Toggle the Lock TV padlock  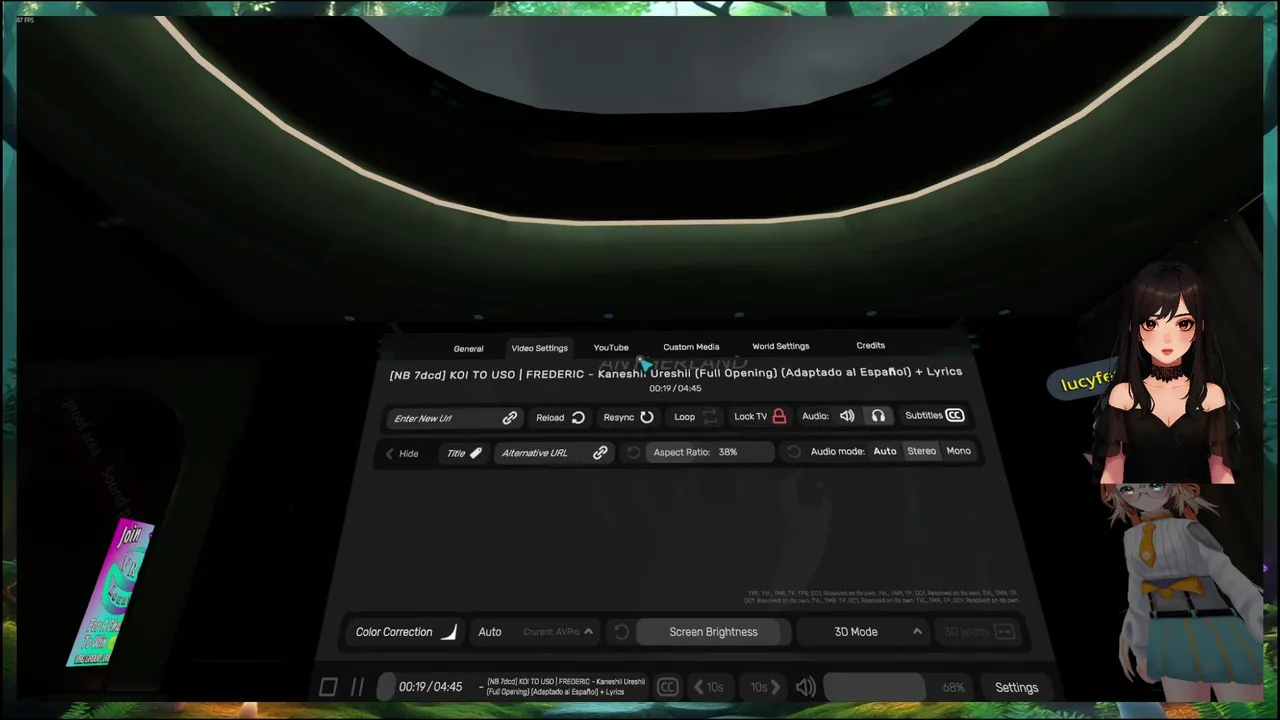[779, 416]
